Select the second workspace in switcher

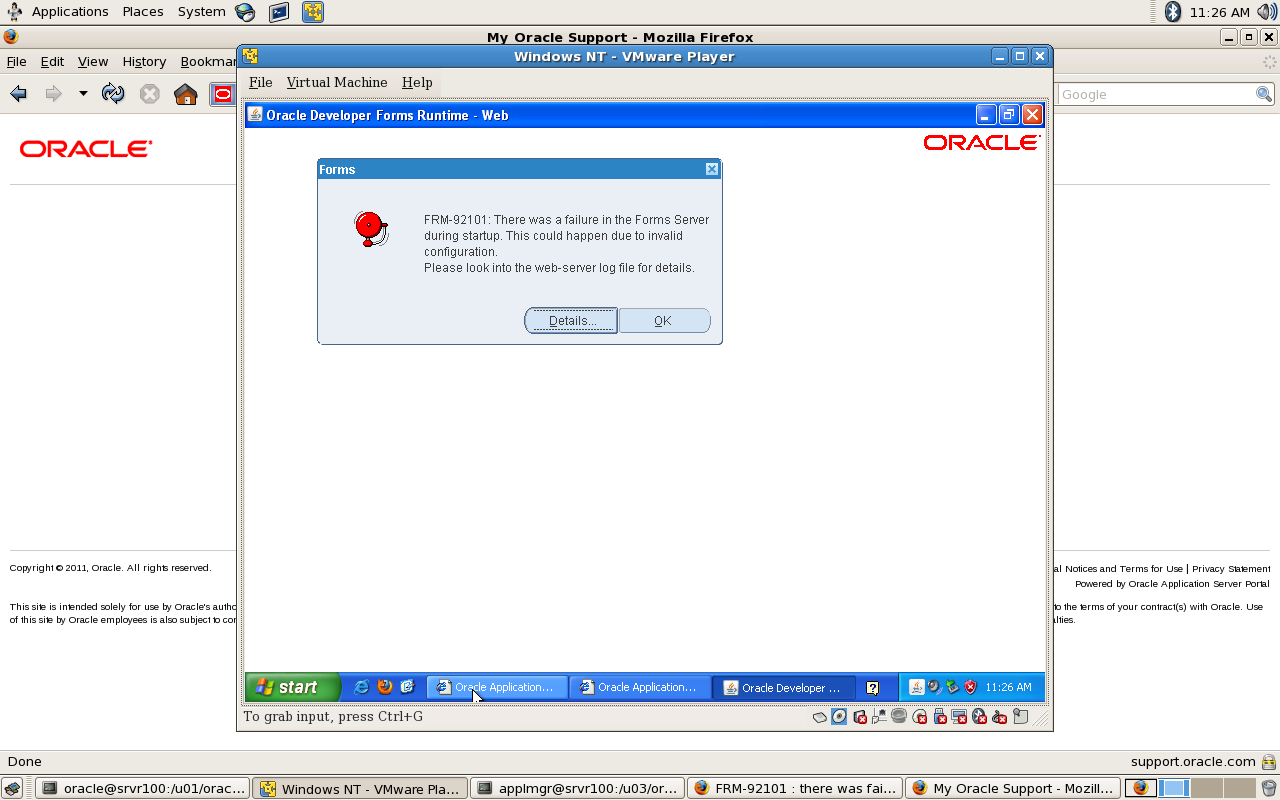[x=1174, y=788]
